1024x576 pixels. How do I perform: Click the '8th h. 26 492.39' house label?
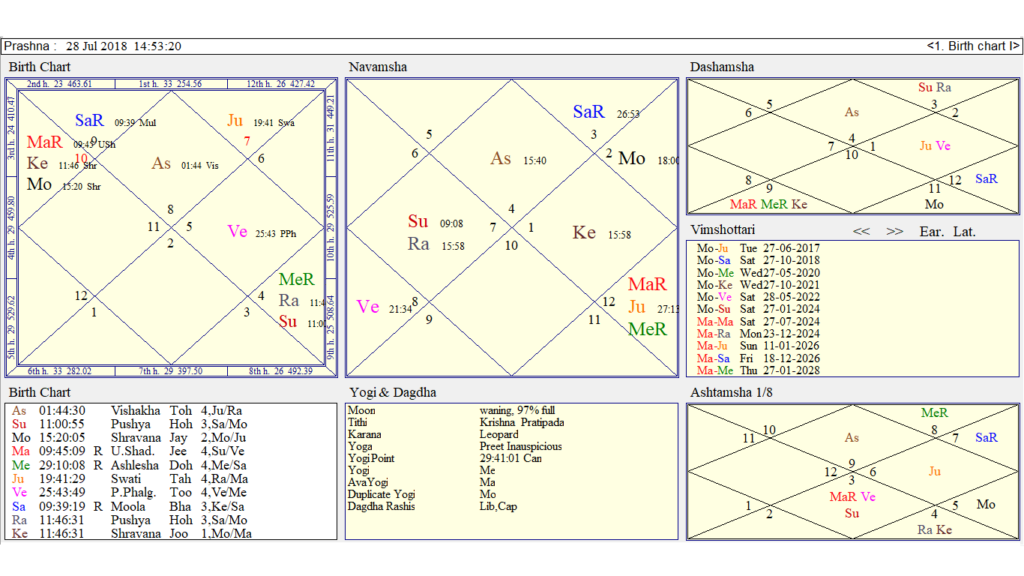click(281, 372)
